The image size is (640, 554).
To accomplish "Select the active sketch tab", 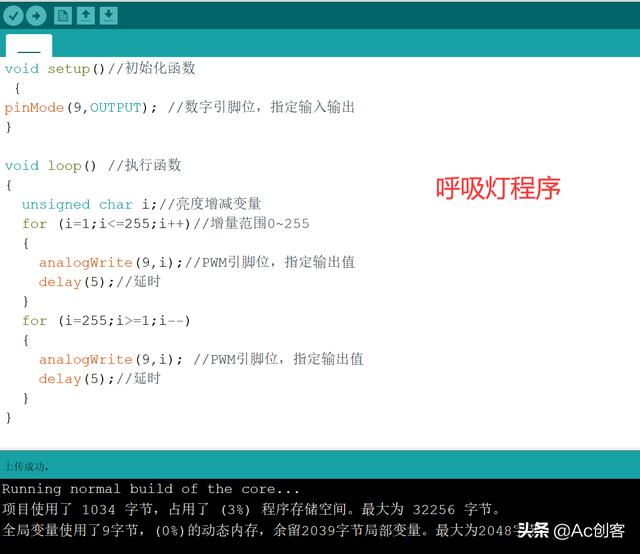I will click(29, 45).
